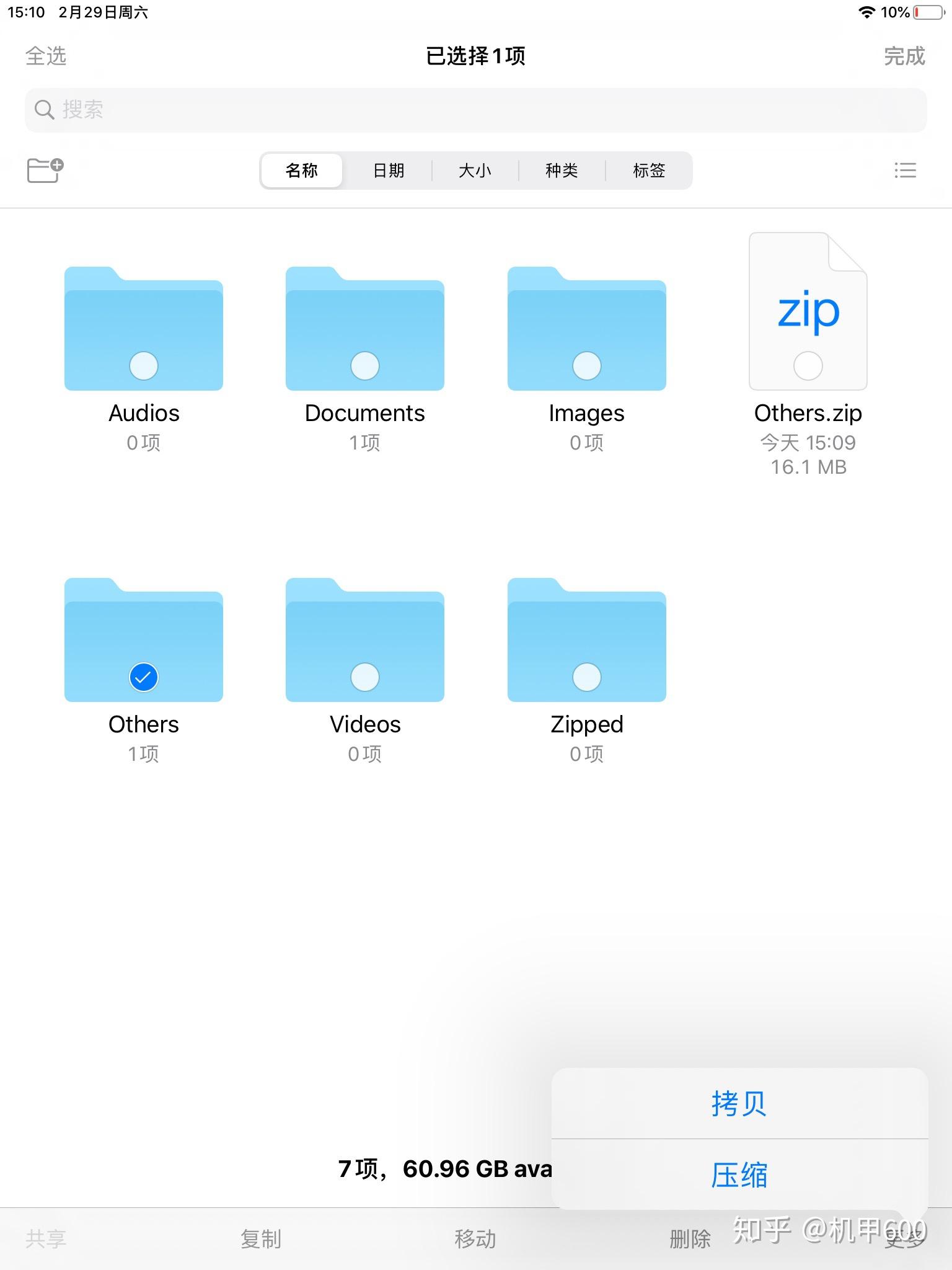Sort by 名称 tab
Viewport: 952px width, 1270px height.
(x=302, y=171)
